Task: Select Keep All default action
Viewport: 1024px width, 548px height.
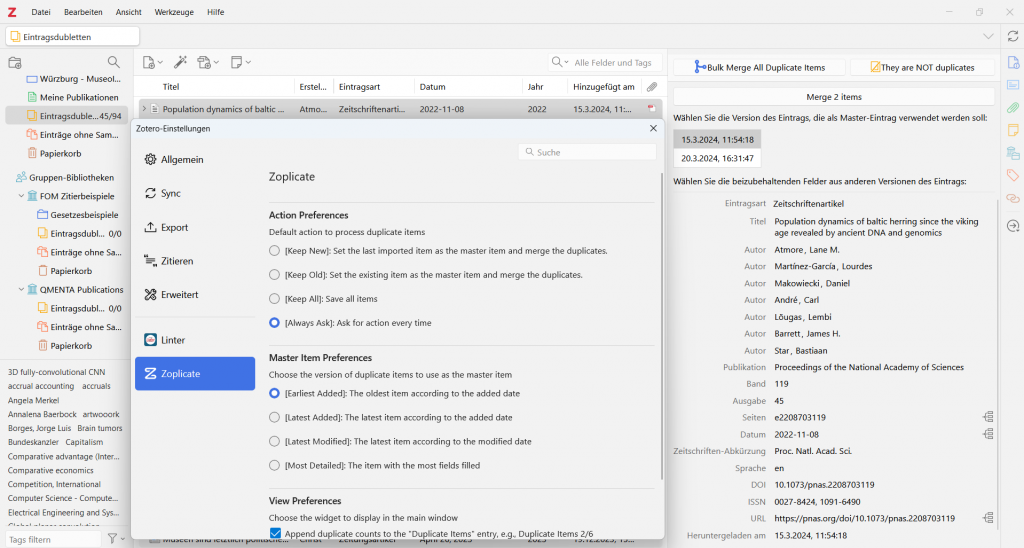Action: (x=274, y=298)
